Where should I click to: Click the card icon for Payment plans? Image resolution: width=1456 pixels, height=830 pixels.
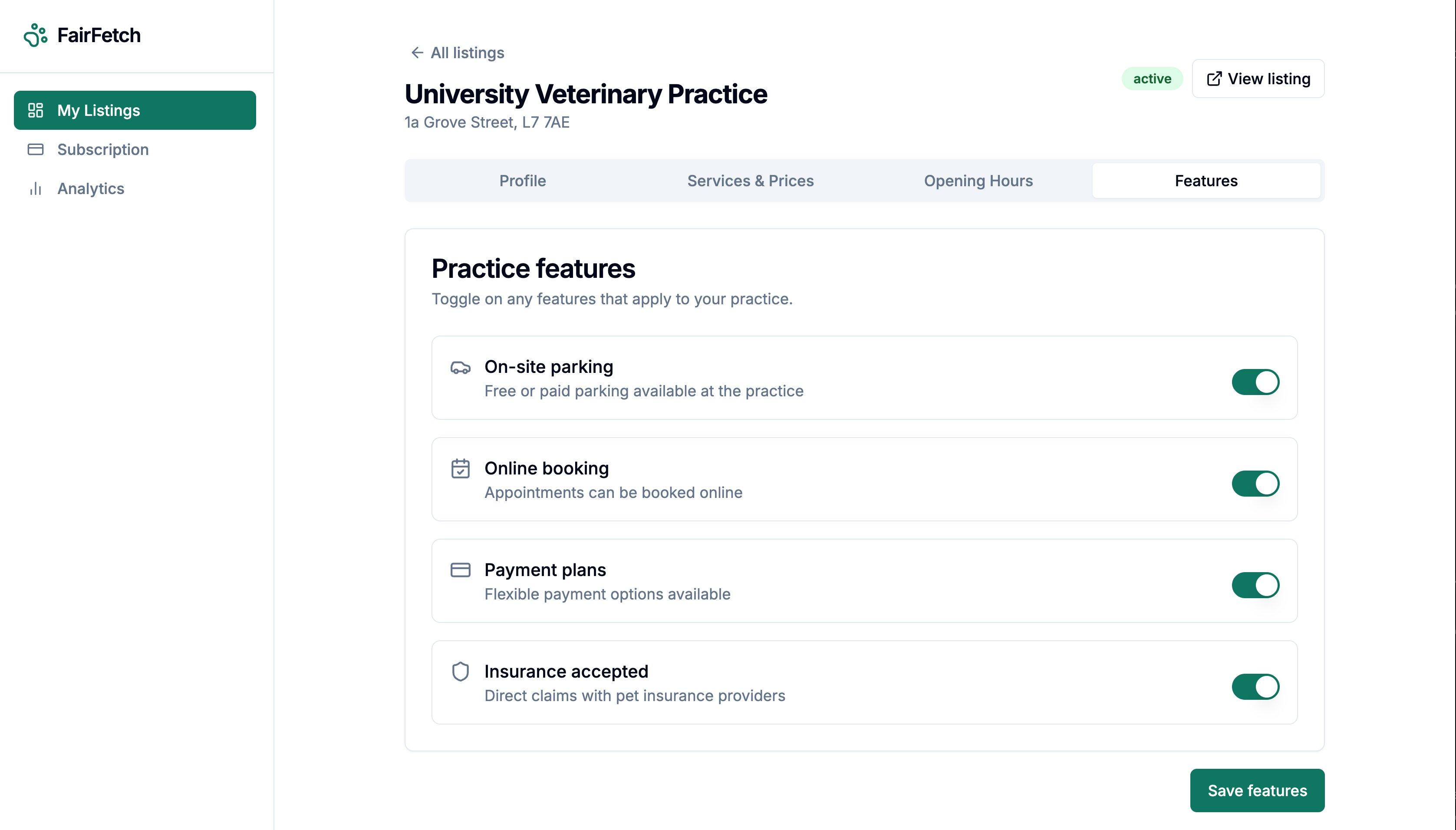460,570
